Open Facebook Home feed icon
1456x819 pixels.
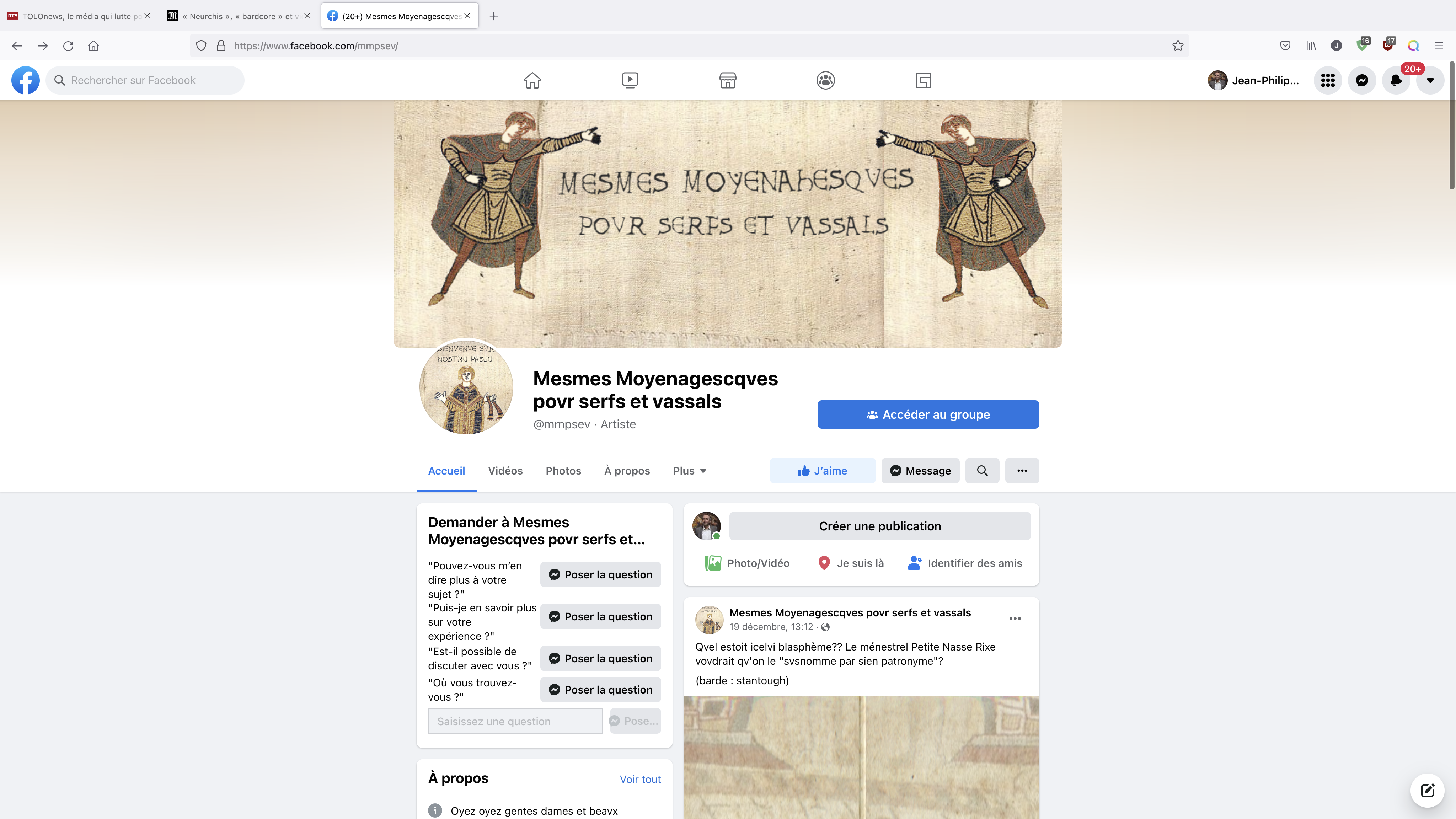(x=532, y=80)
